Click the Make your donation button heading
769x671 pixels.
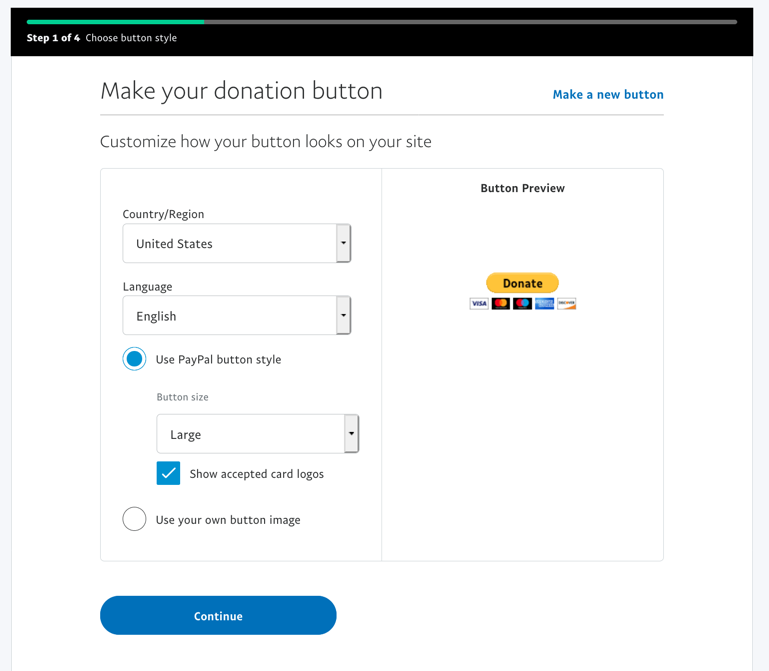click(241, 91)
